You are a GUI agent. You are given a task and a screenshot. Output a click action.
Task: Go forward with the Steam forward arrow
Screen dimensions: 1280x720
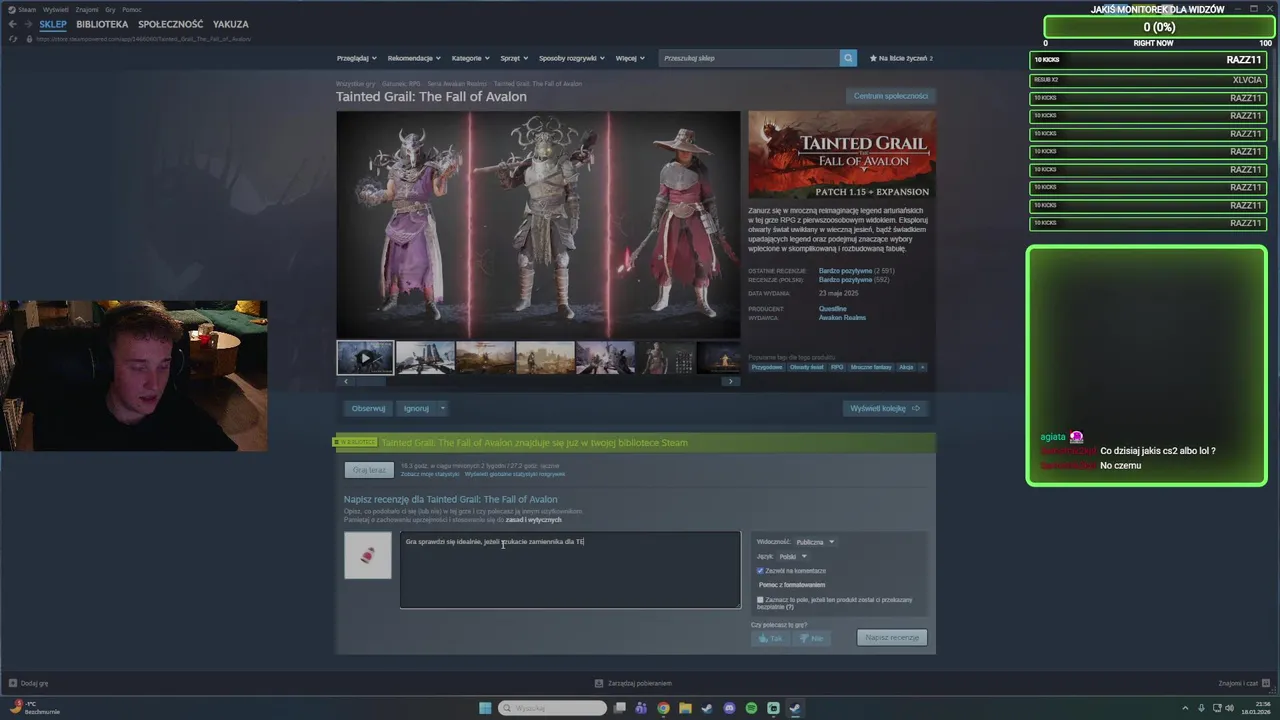27,24
